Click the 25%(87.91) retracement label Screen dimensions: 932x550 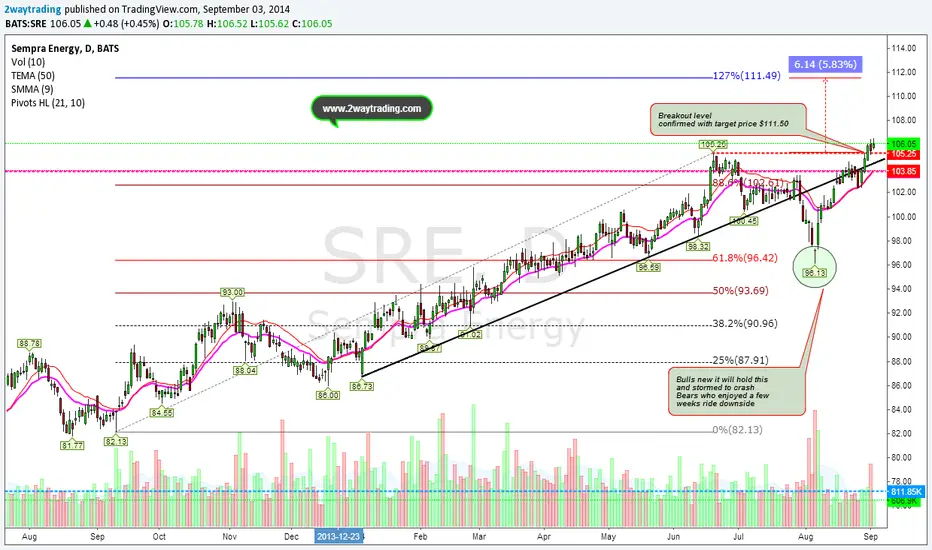click(x=741, y=360)
